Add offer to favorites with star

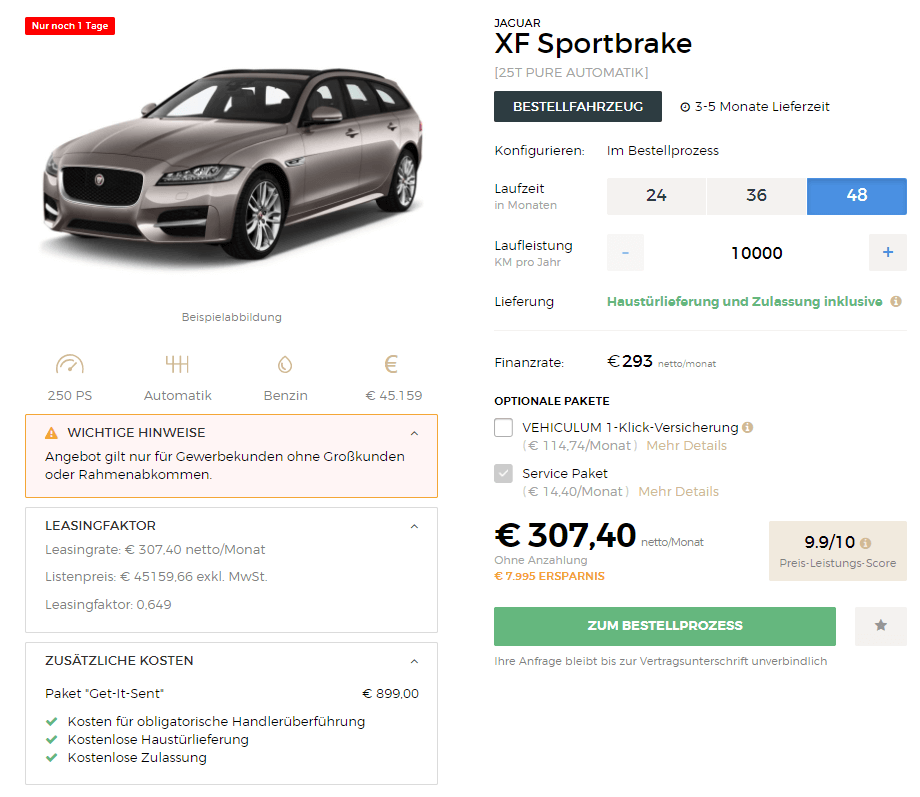(x=881, y=626)
